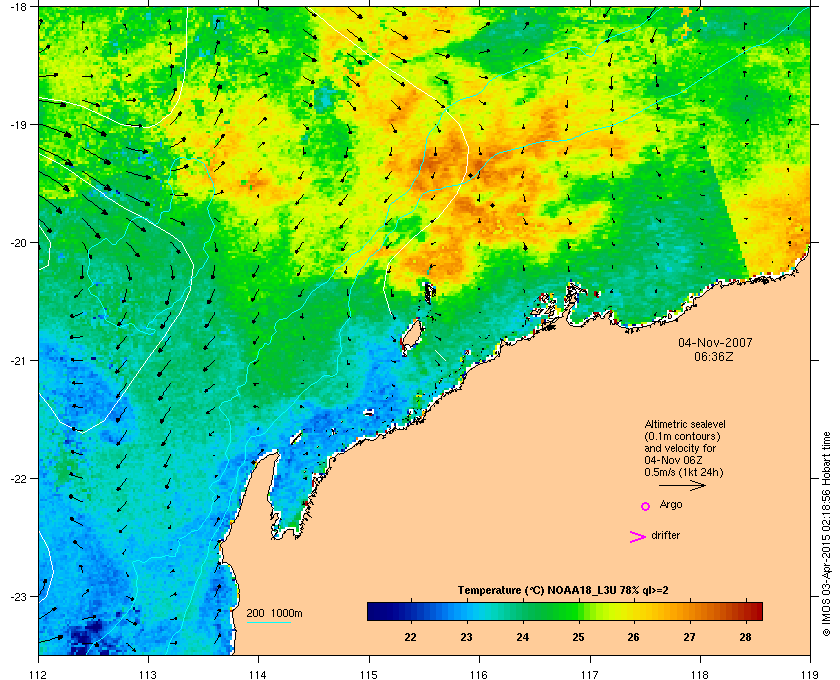Click the longitude axis label 113
The height and width of the screenshot is (680, 840).
[148, 674]
